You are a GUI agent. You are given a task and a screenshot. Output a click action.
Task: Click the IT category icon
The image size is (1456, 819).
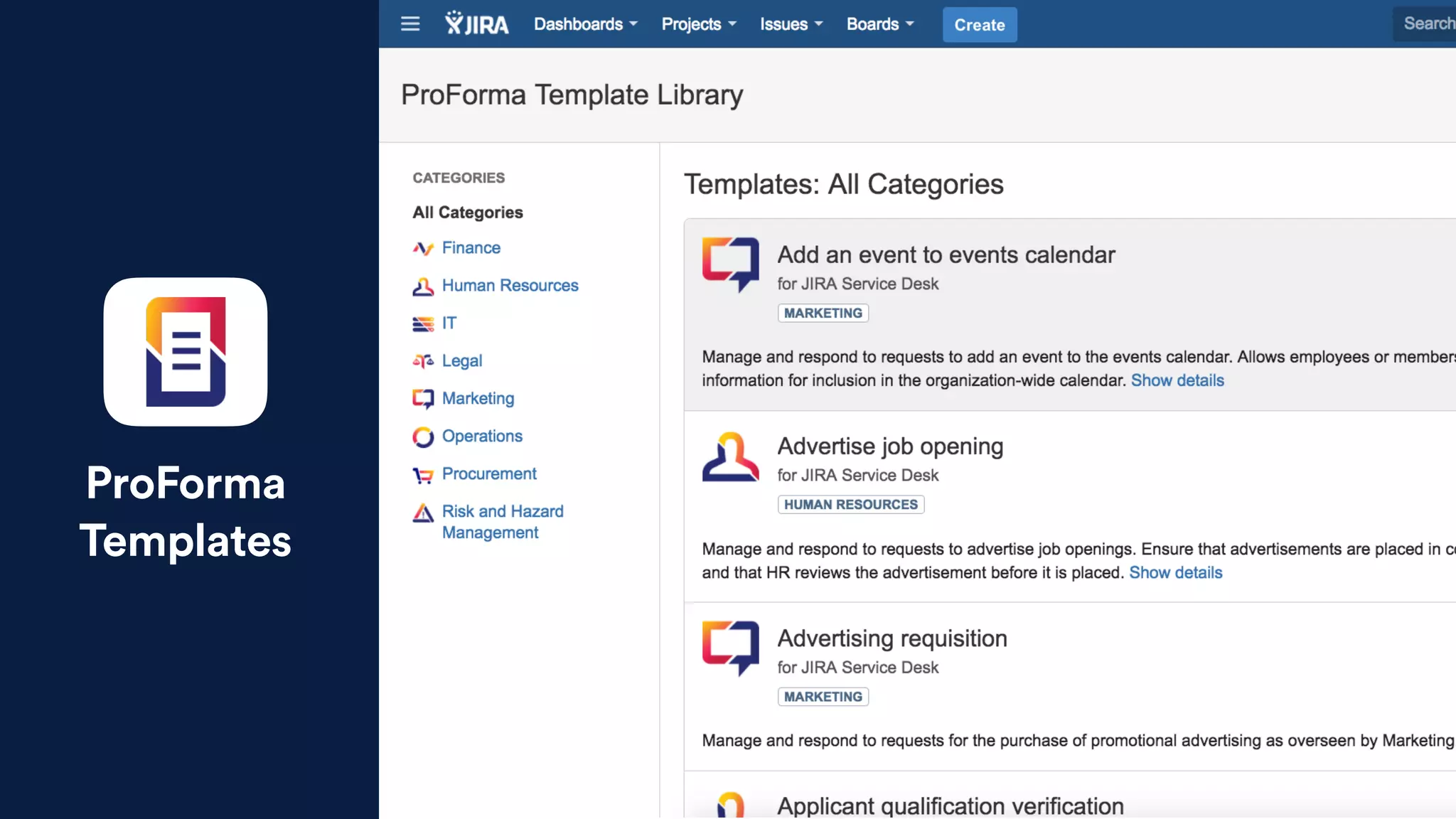coord(423,323)
